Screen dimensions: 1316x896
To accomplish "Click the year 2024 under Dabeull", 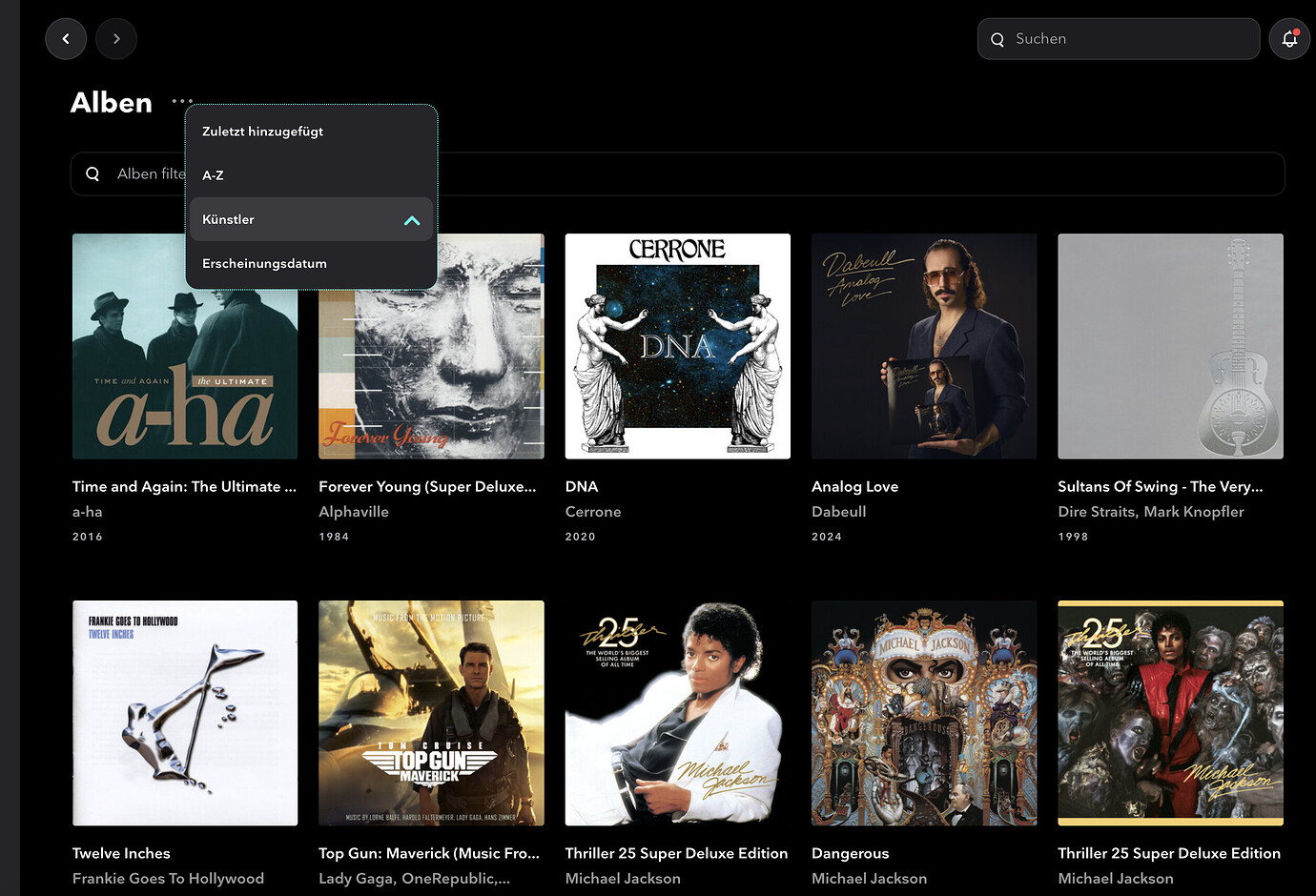I will [x=827, y=537].
